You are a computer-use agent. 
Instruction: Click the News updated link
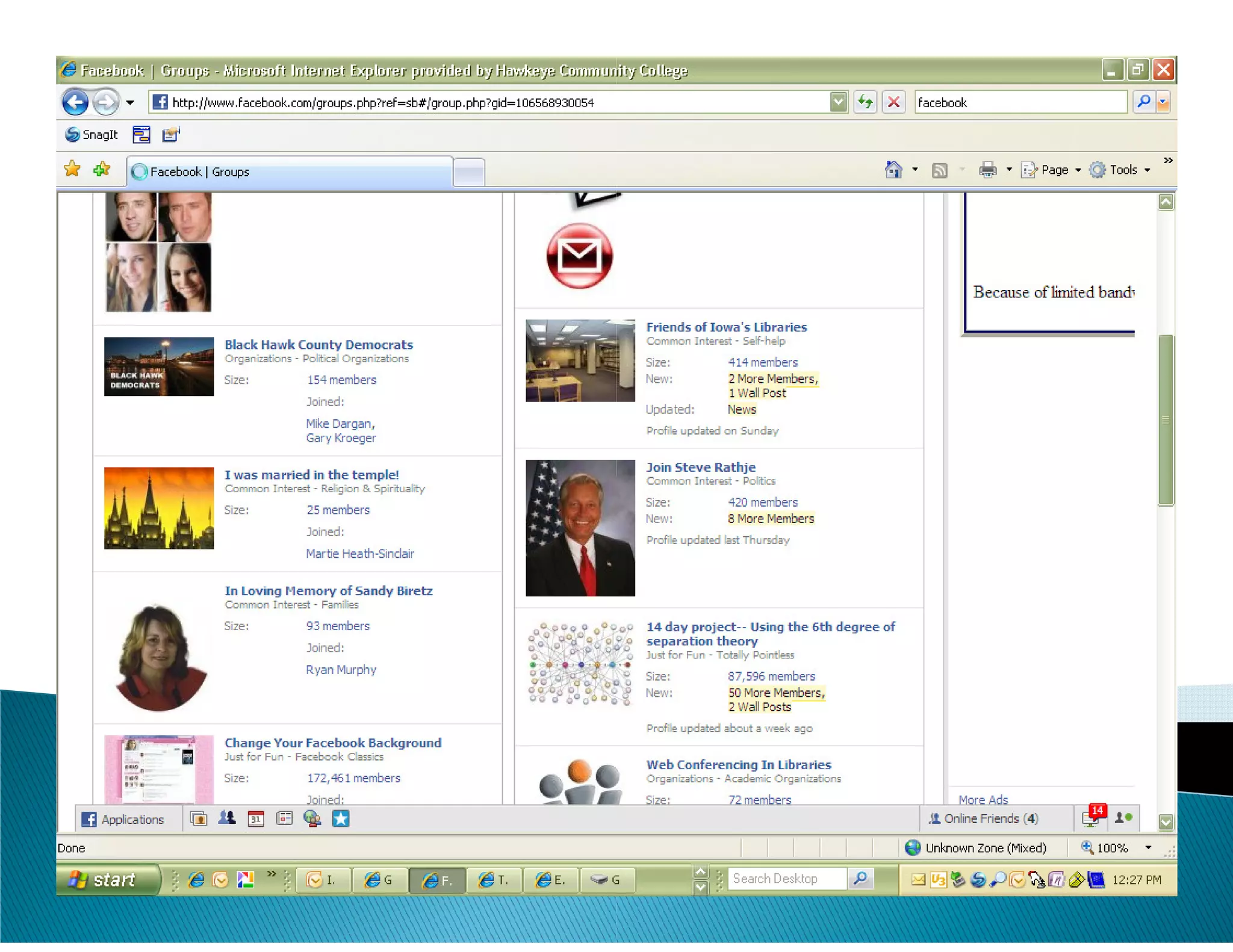[x=742, y=409]
